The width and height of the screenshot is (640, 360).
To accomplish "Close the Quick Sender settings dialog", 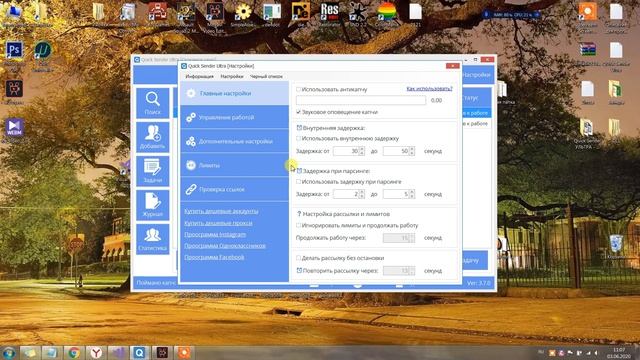I will tap(453, 66).
